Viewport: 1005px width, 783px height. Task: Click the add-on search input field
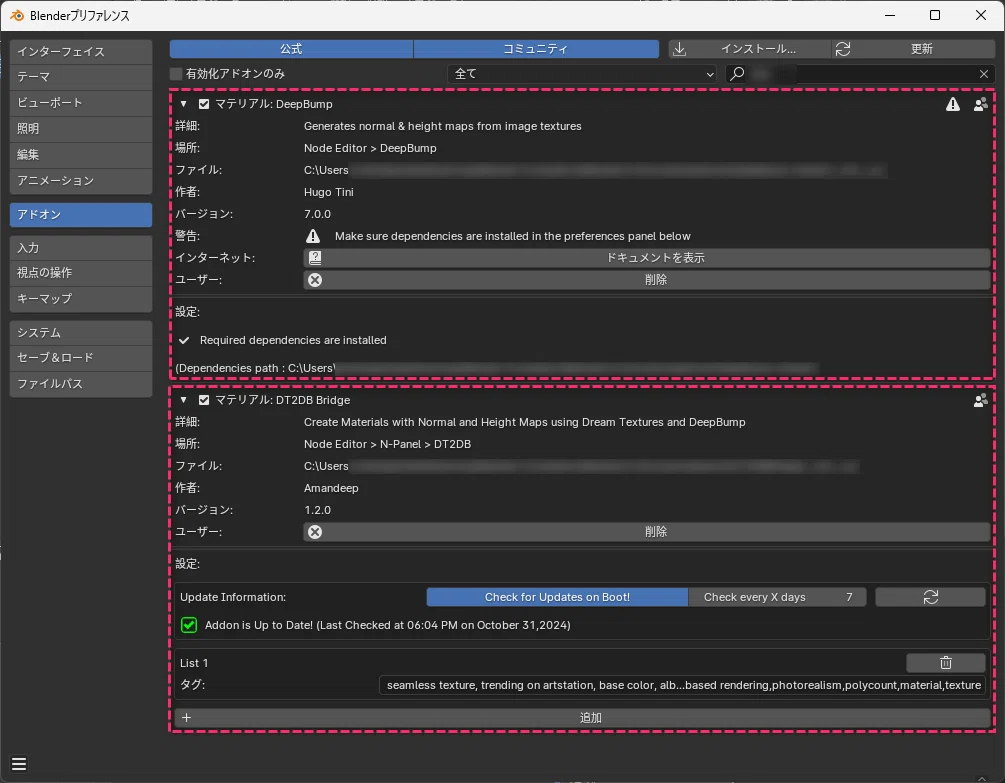pos(862,74)
